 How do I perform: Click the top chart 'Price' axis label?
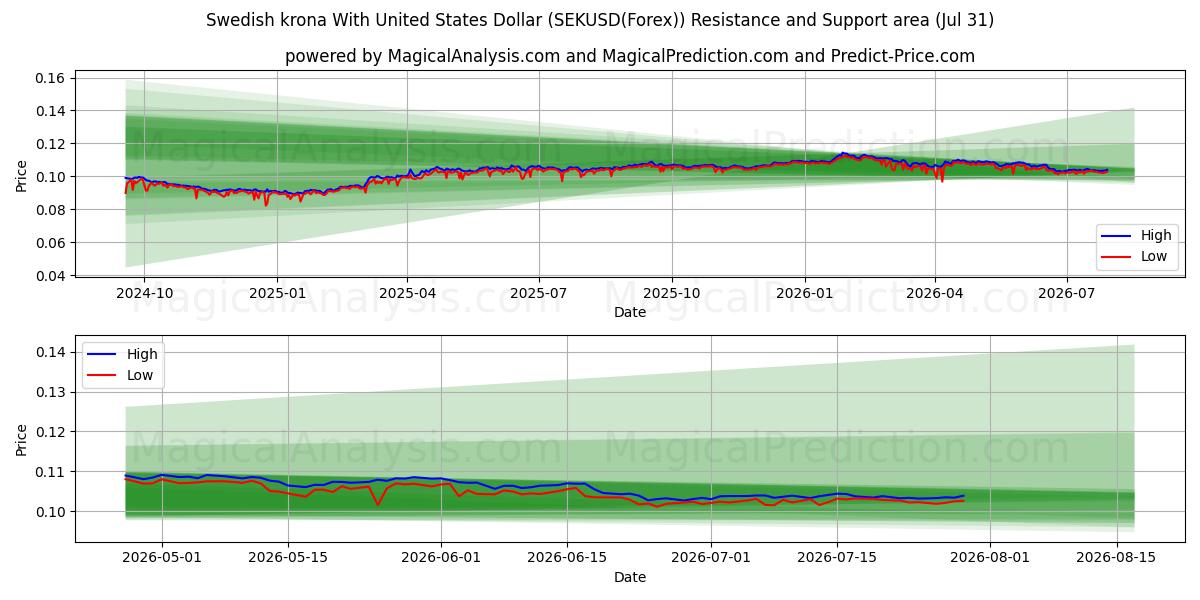[22, 176]
